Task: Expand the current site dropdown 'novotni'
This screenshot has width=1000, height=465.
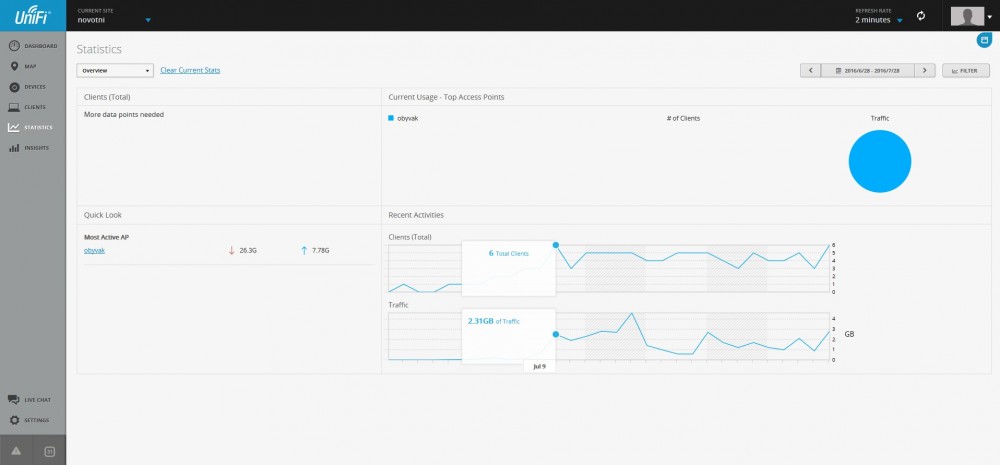Action: pos(147,20)
